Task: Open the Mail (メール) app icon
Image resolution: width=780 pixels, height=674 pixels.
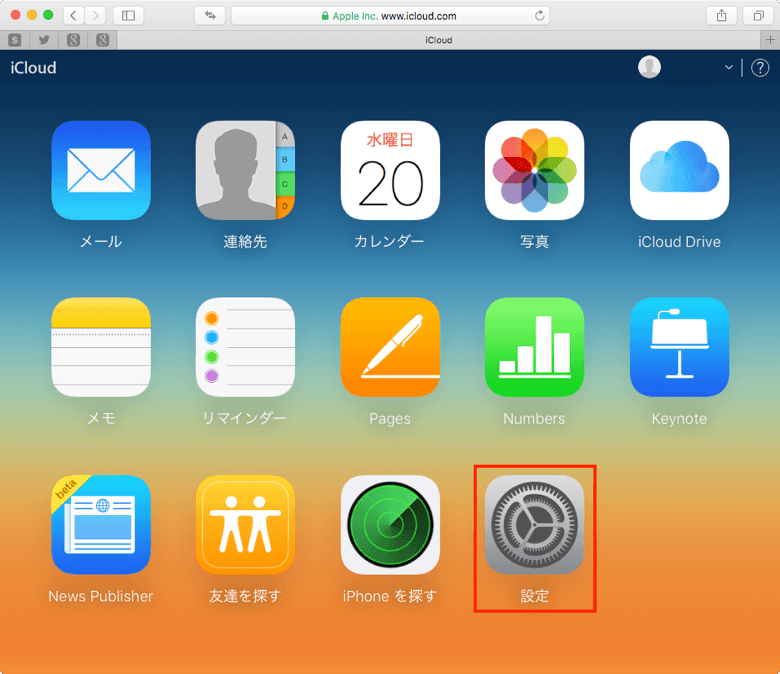Action: (x=101, y=170)
